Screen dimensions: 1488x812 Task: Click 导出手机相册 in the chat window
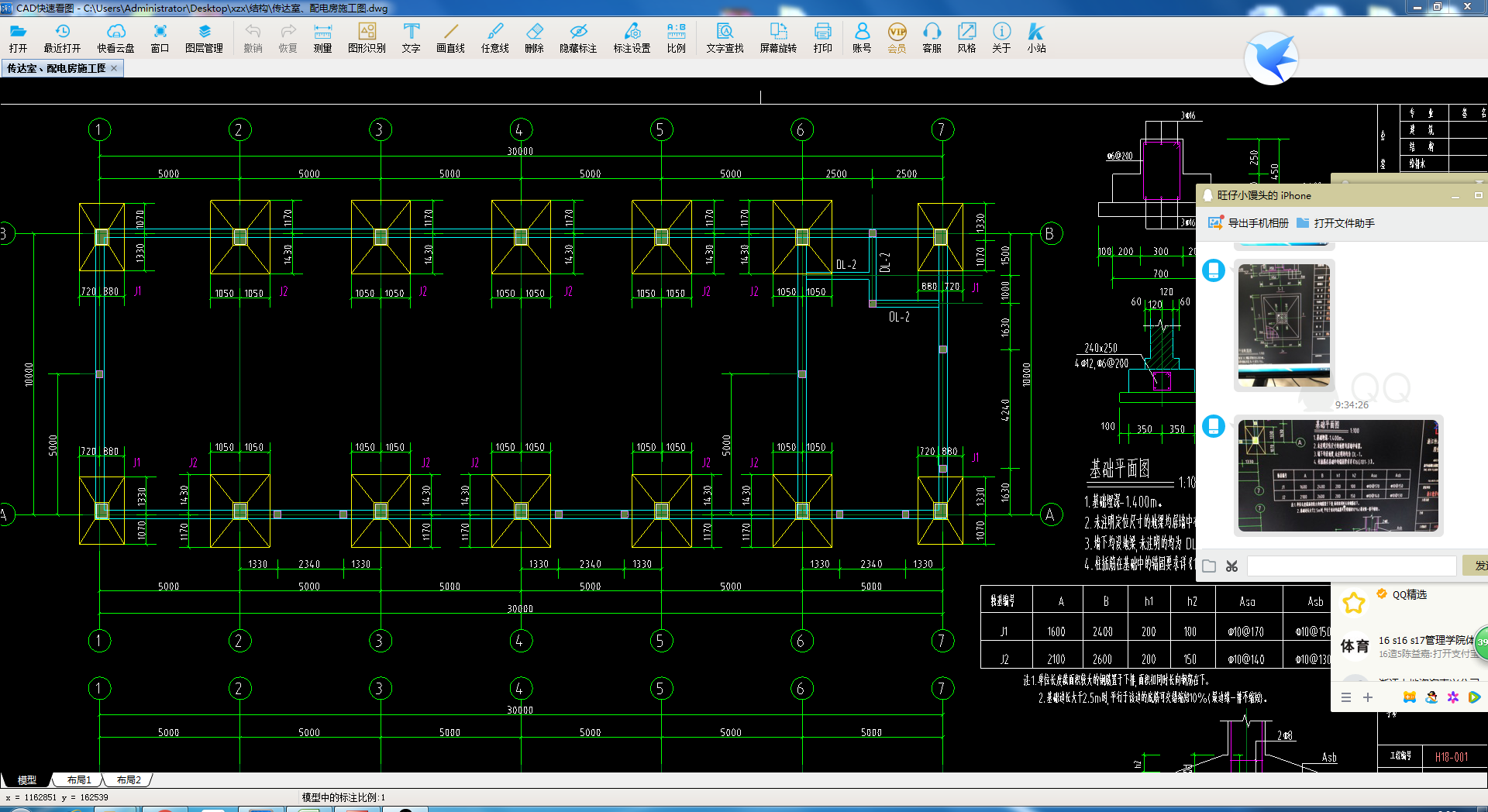pyautogui.click(x=1249, y=223)
